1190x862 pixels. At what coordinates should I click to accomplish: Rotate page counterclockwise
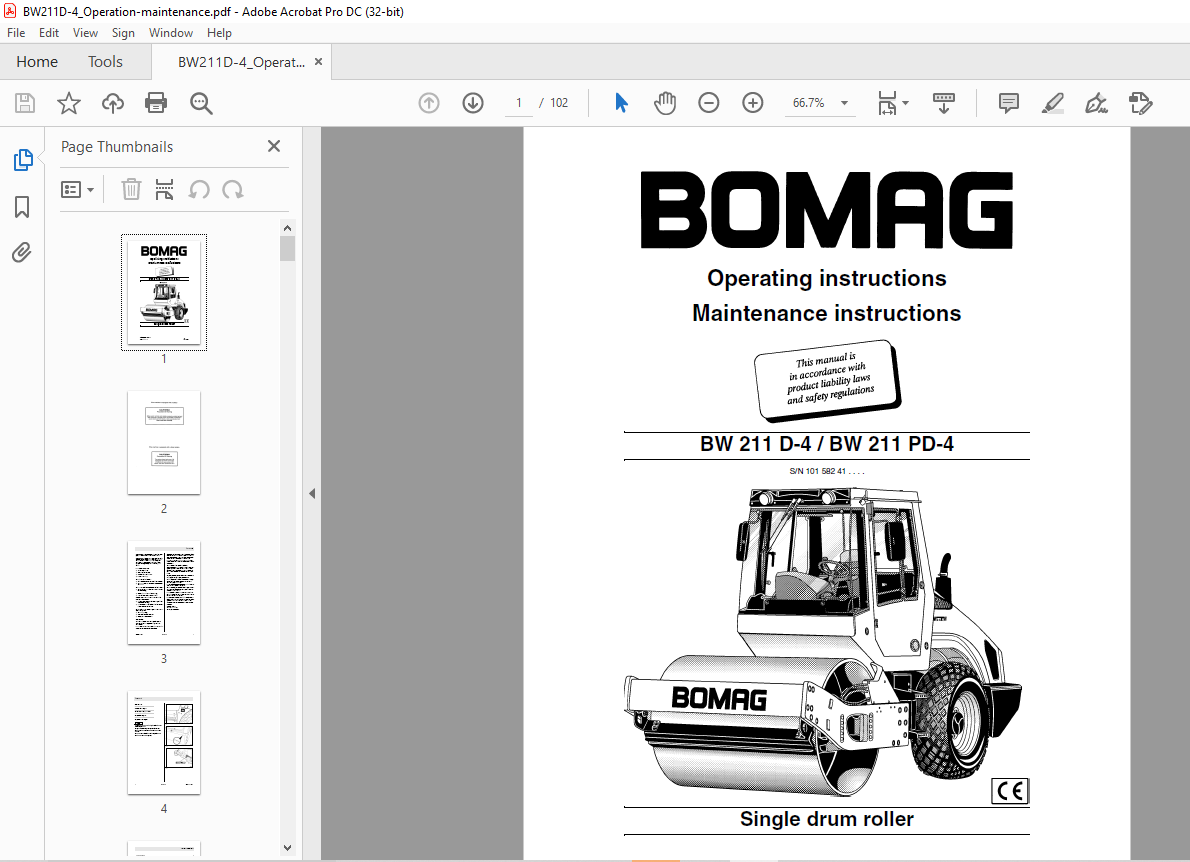(199, 189)
